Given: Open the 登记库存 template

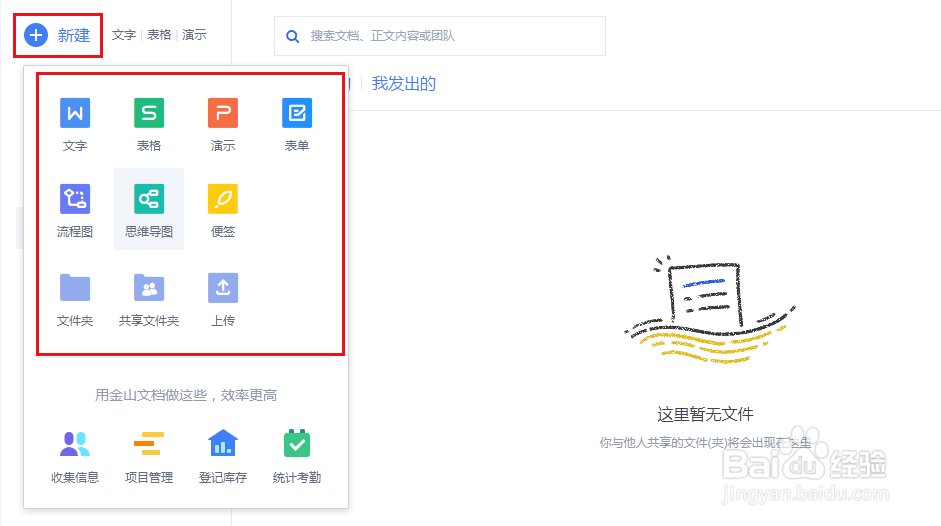Looking at the screenshot, I should pyautogui.click(x=223, y=457).
